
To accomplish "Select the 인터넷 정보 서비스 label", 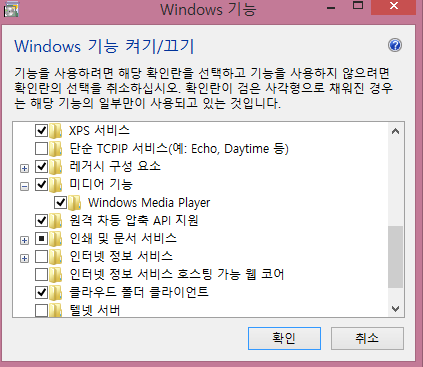I will tap(121, 256).
